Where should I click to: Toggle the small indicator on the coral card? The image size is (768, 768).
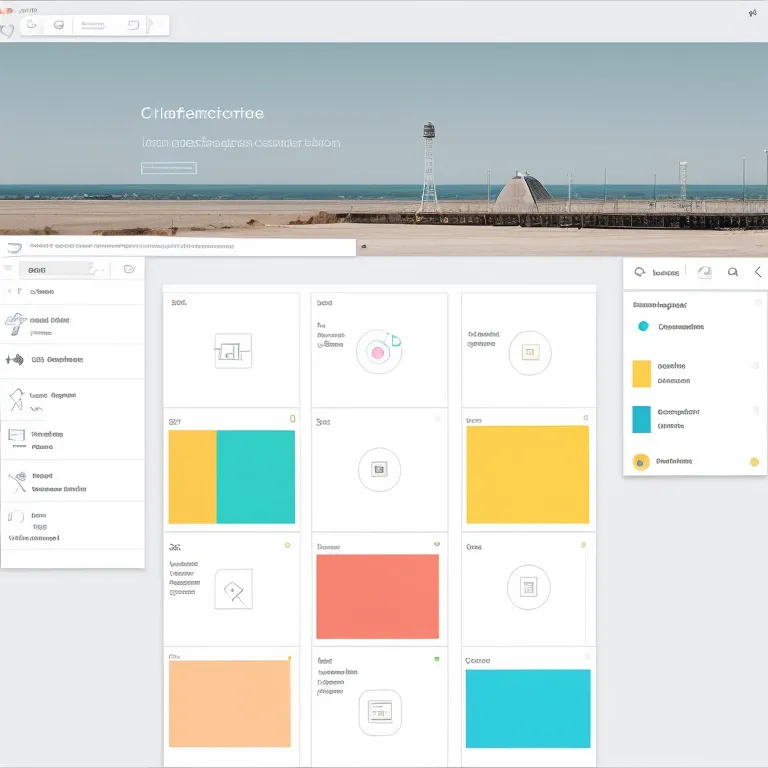coord(436,545)
